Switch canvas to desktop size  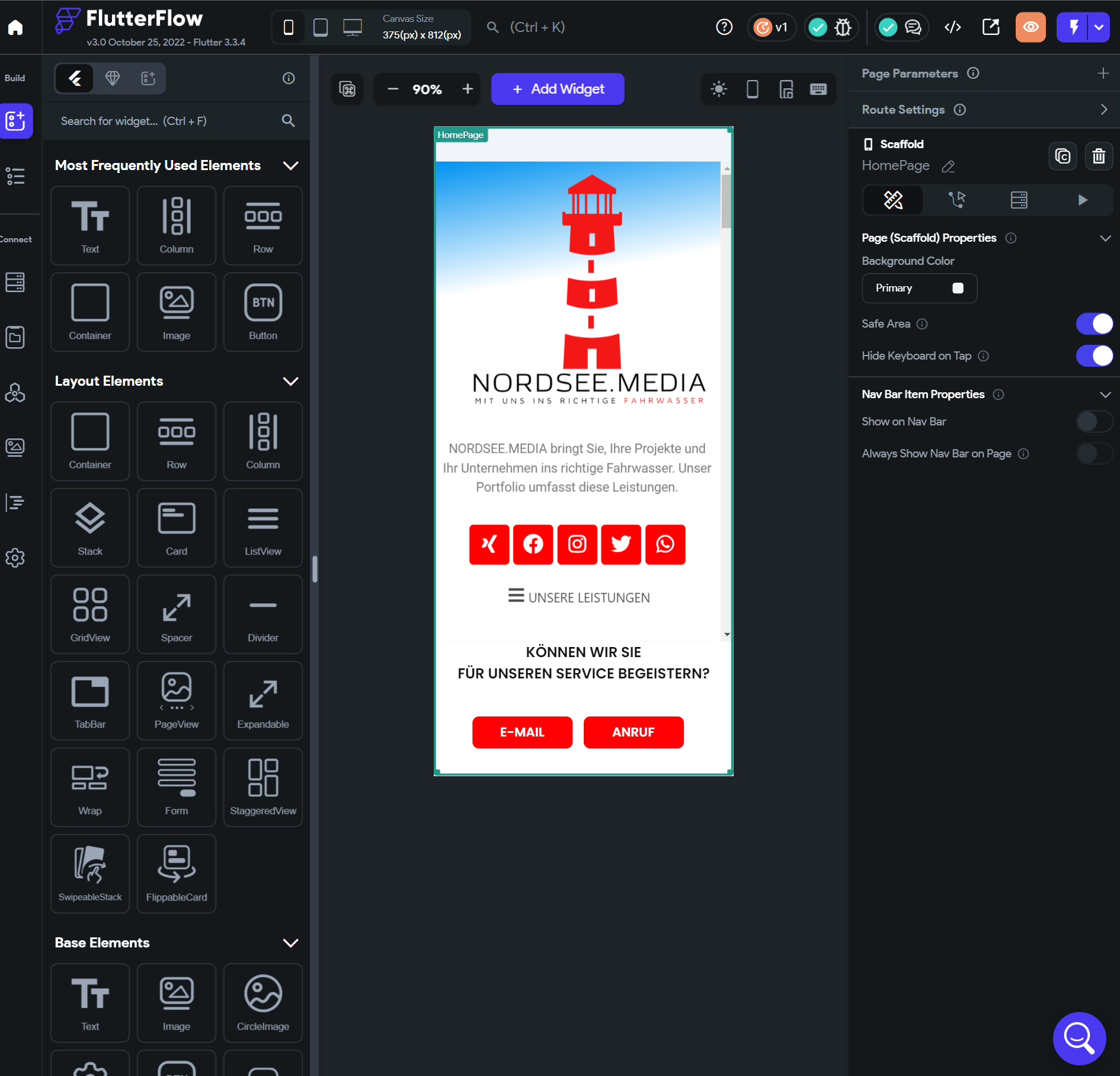pyautogui.click(x=353, y=27)
